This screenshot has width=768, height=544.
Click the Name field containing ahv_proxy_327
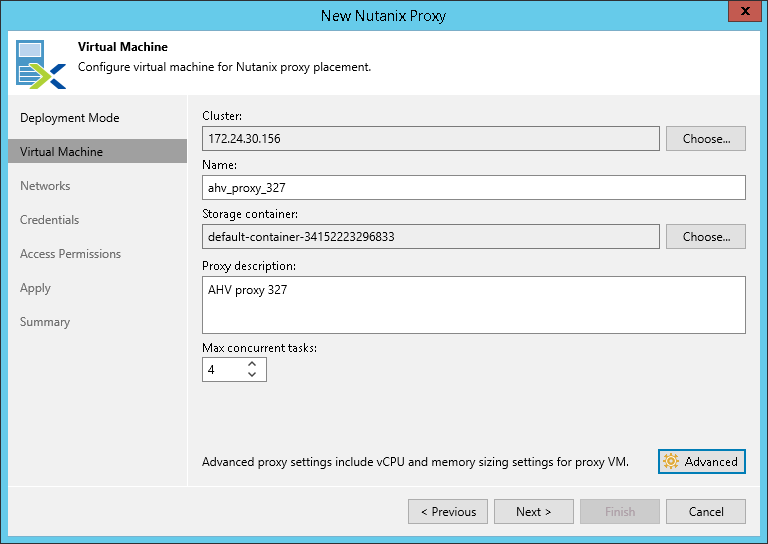pos(473,188)
